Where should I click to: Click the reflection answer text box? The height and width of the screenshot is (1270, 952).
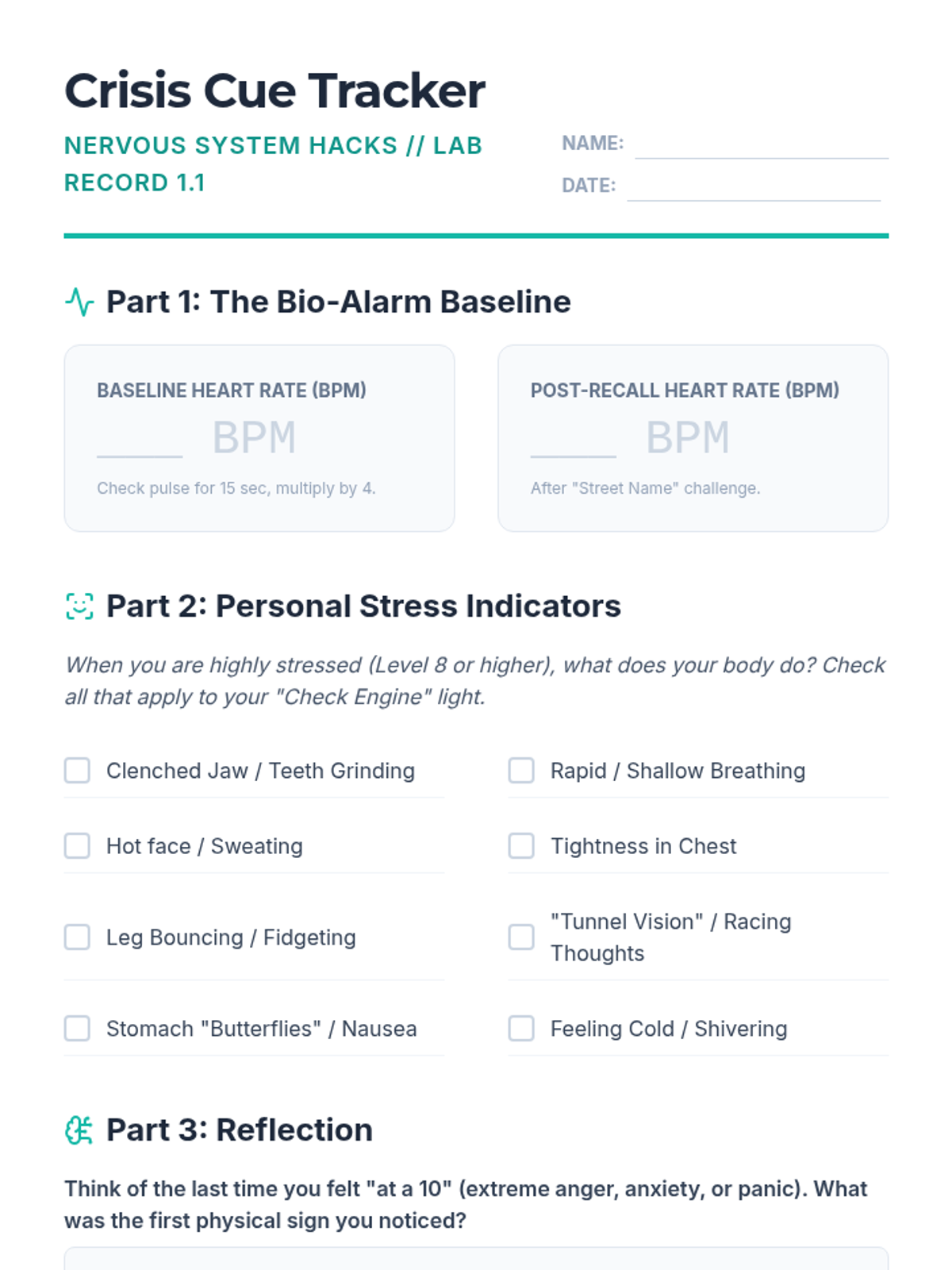pos(476,1259)
